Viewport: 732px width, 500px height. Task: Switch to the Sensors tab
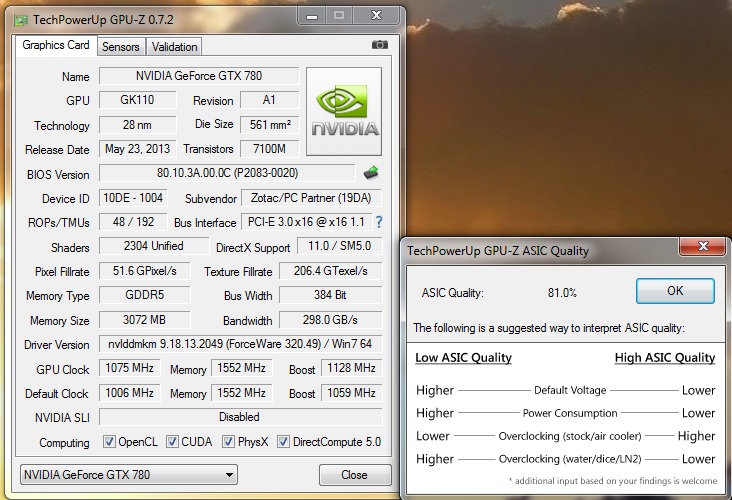[121, 47]
